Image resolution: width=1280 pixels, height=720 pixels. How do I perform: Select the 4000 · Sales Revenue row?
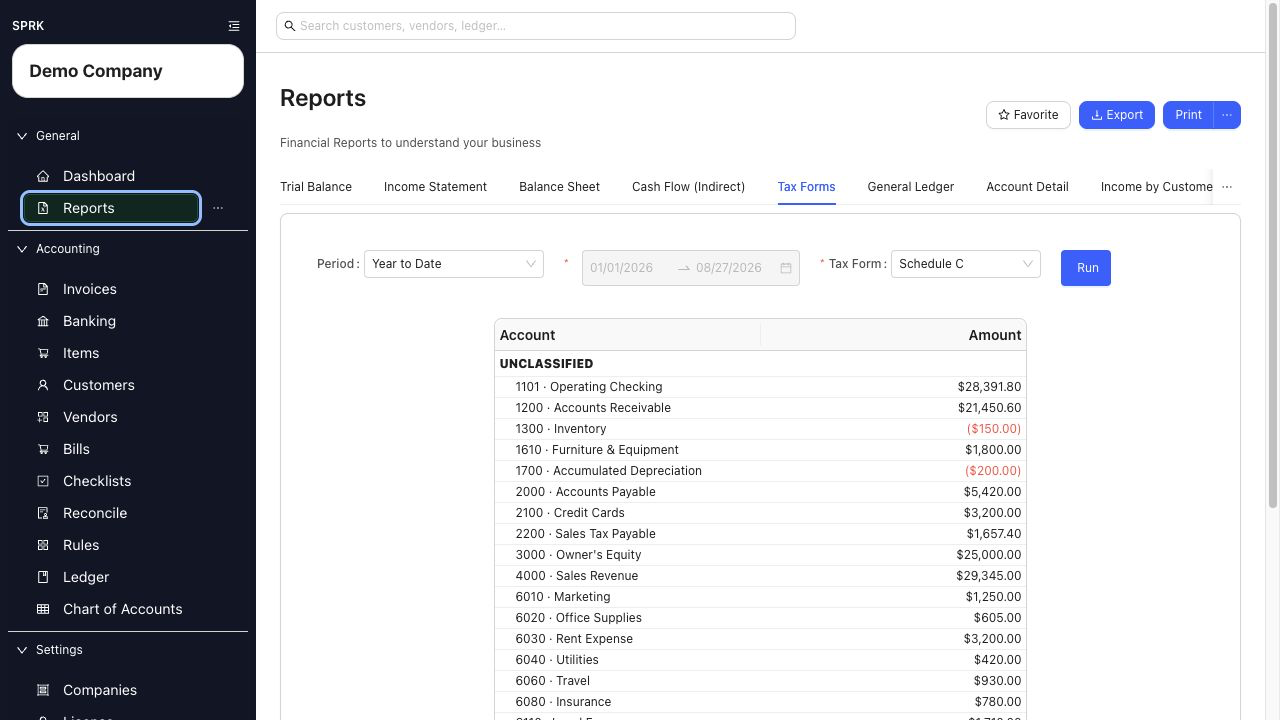tap(760, 576)
